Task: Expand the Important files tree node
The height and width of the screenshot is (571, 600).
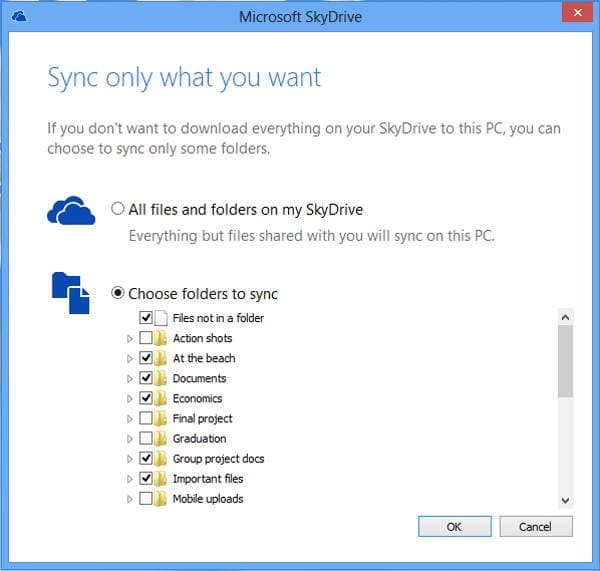Action: point(129,478)
